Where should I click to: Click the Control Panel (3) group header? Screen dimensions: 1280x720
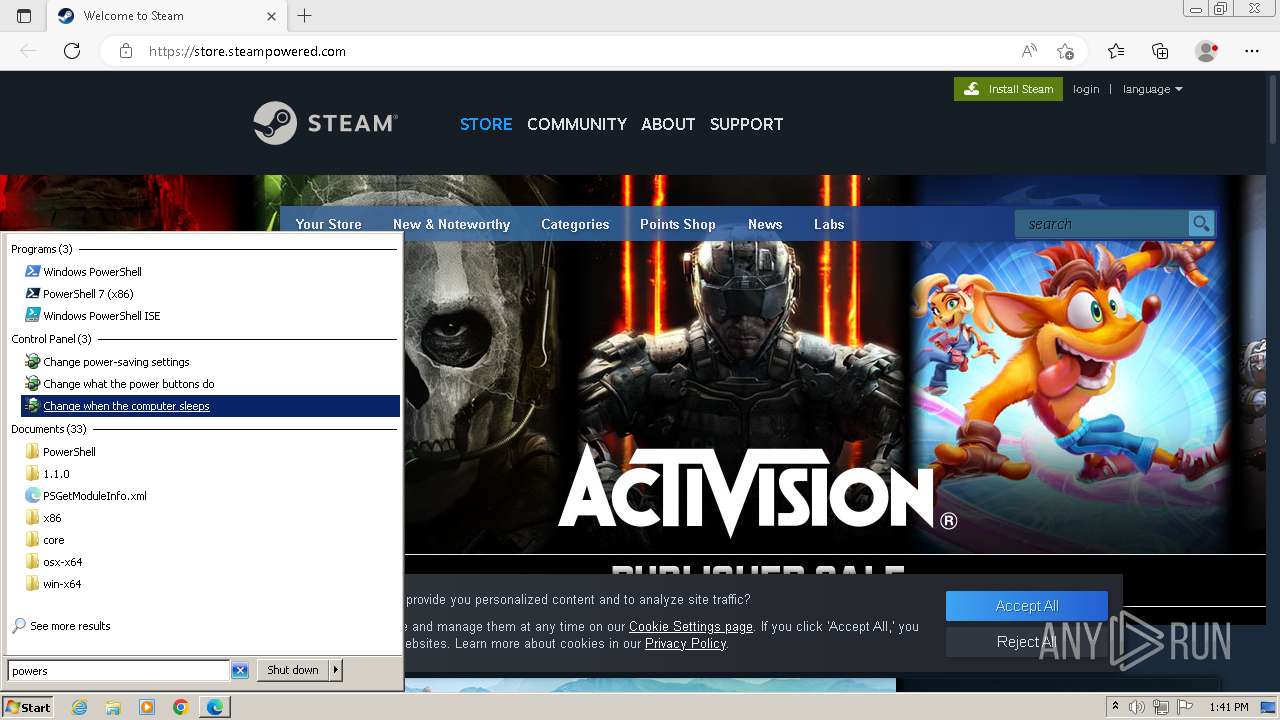pos(51,339)
